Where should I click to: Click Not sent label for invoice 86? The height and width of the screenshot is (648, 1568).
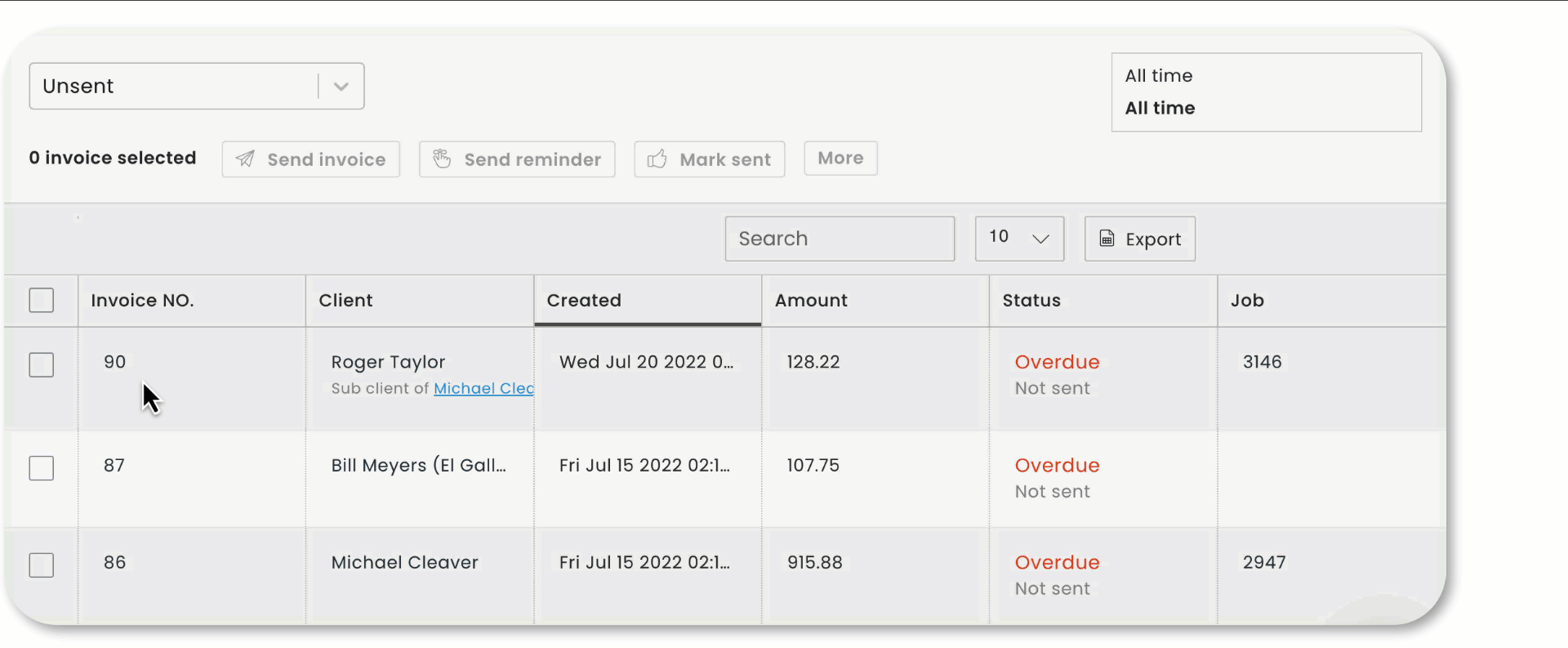[1052, 588]
